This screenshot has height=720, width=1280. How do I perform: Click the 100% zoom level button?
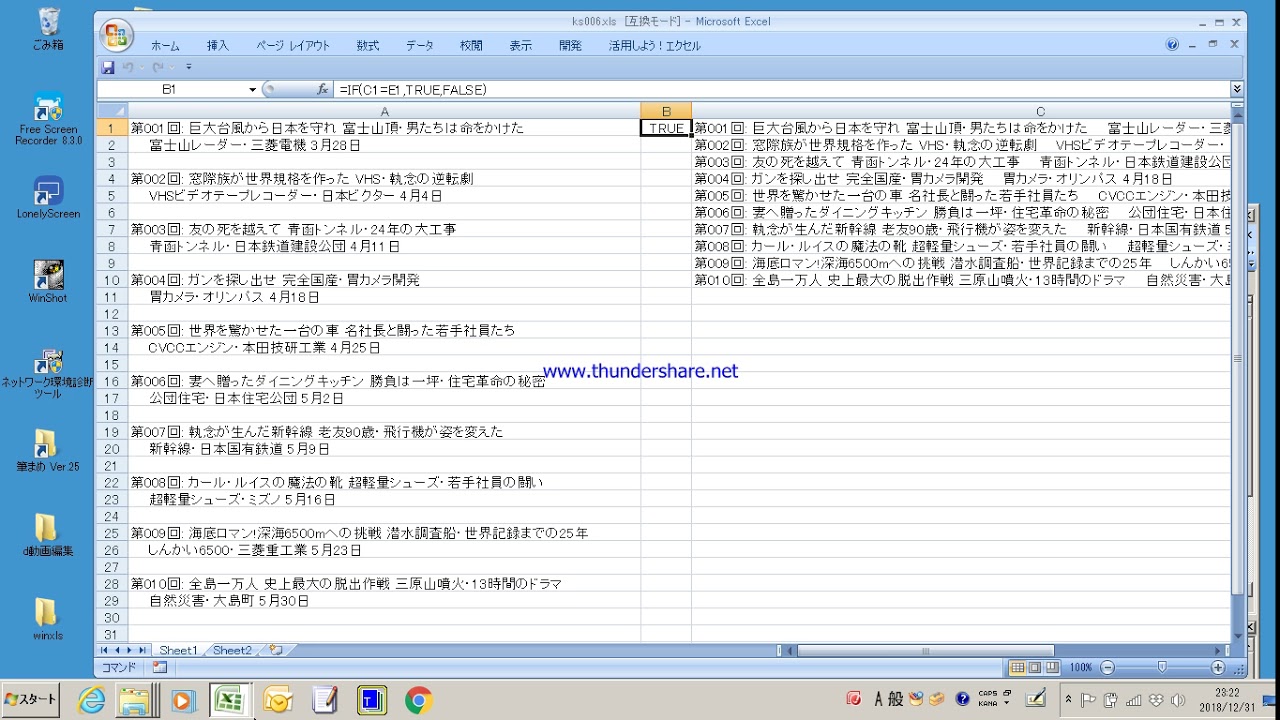(x=1081, y=667)
